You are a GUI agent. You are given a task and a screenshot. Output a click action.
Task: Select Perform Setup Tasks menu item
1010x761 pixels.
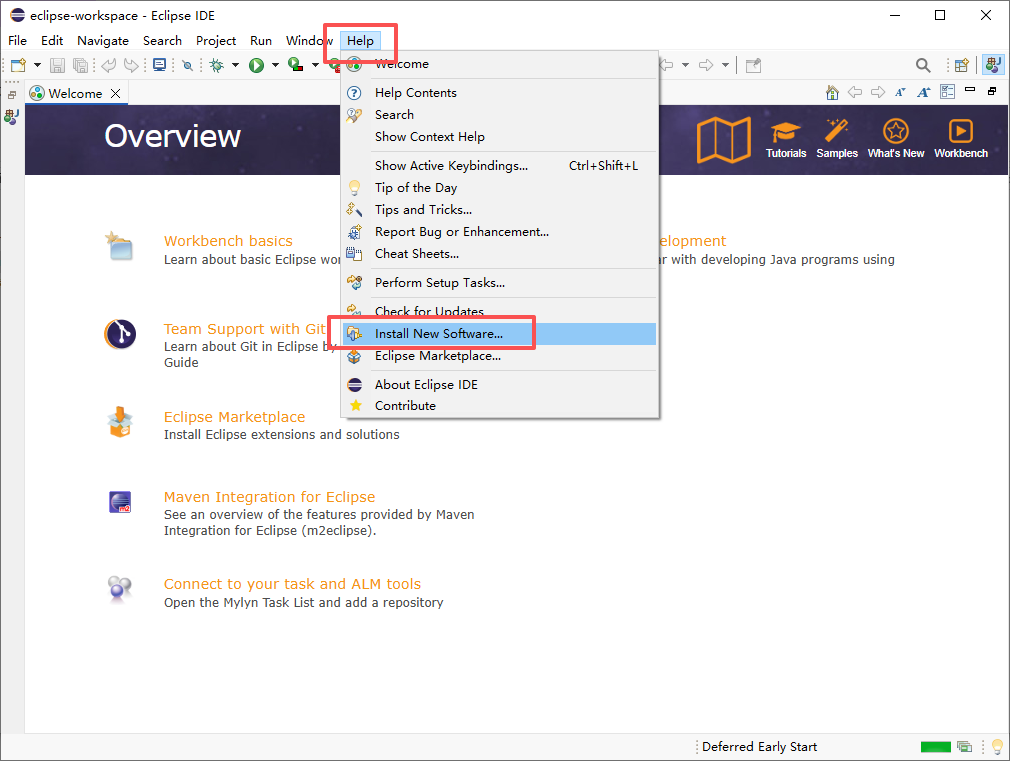[x=499, y=282]
